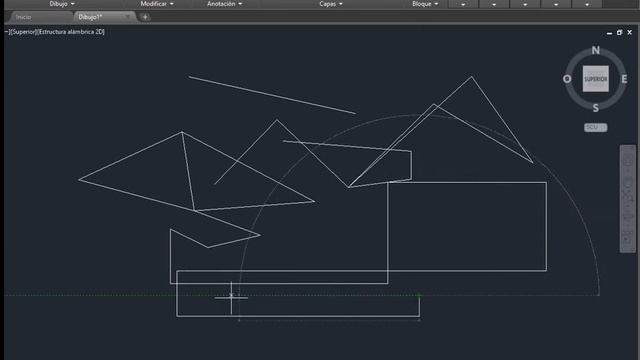The height and width of the screenshot is (360, 640).
Task: Select the Dibujo1* drawing tab
Action: point(90,17)
